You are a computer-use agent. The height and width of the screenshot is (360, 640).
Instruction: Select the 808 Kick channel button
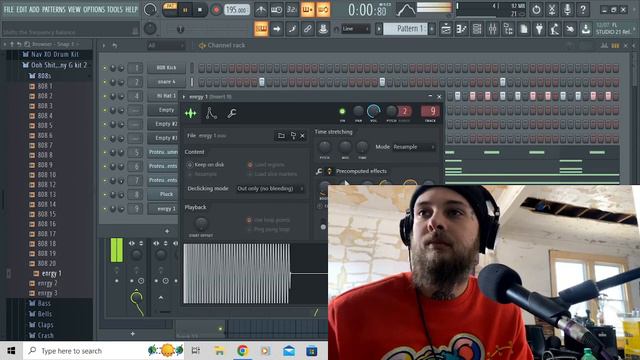(167, 68)
